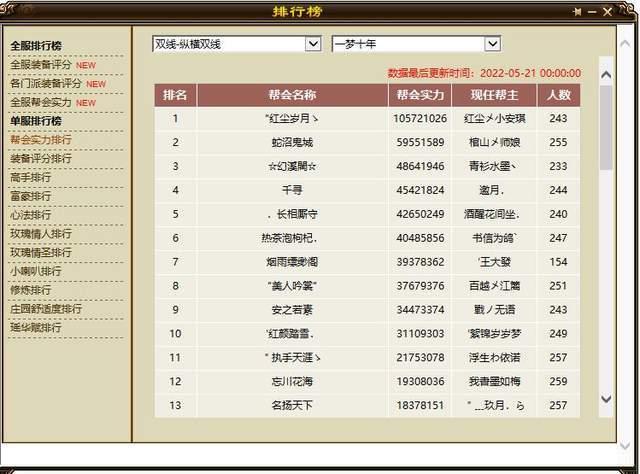Click the outer window scroll-up arrow
The width and height of the screenshot is (640, 474).
pyautogui.click(x=625, y=43)
